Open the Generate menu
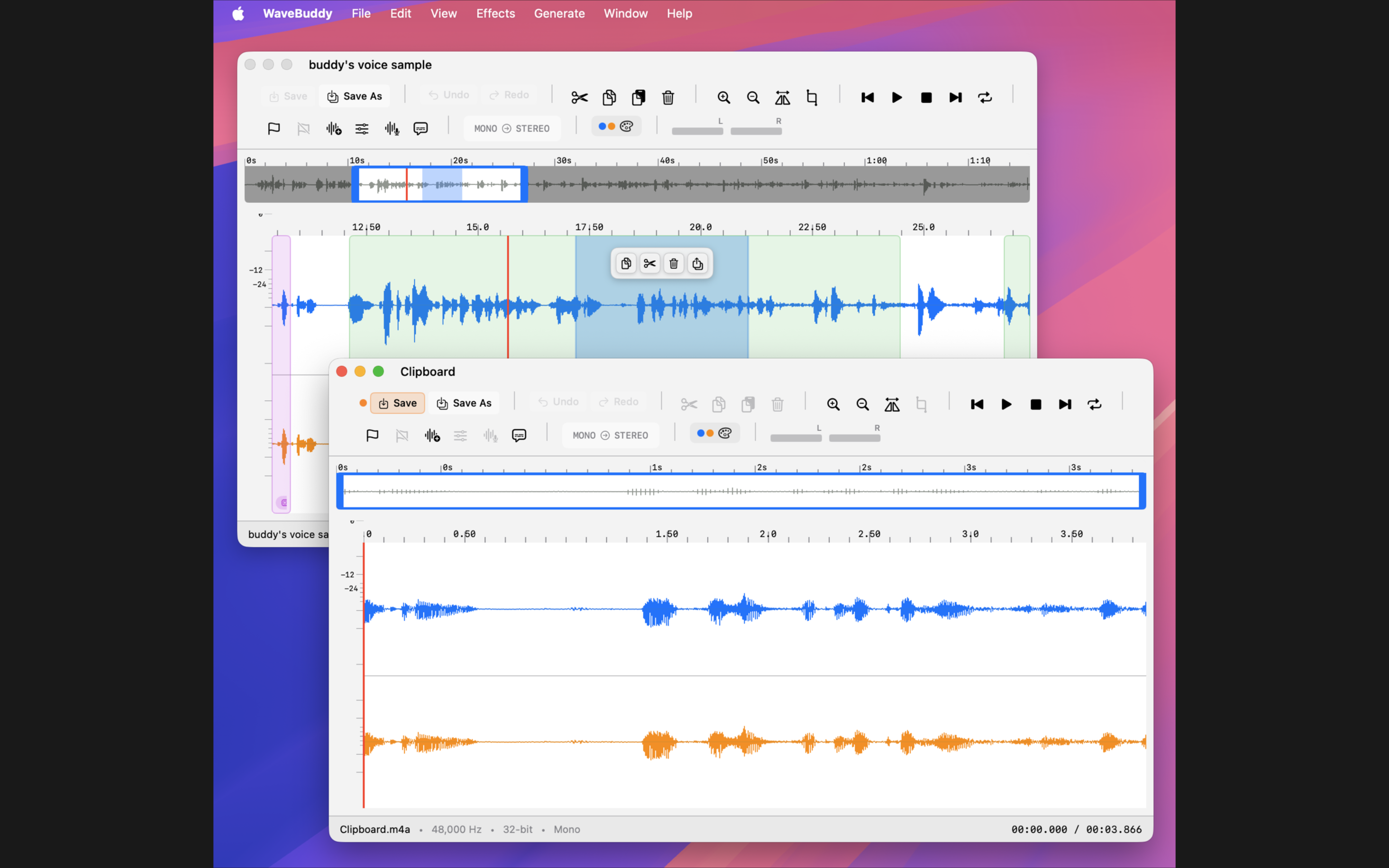Image resolution: width=1389 pixels, height=868 pixels. tap(559, 13)
